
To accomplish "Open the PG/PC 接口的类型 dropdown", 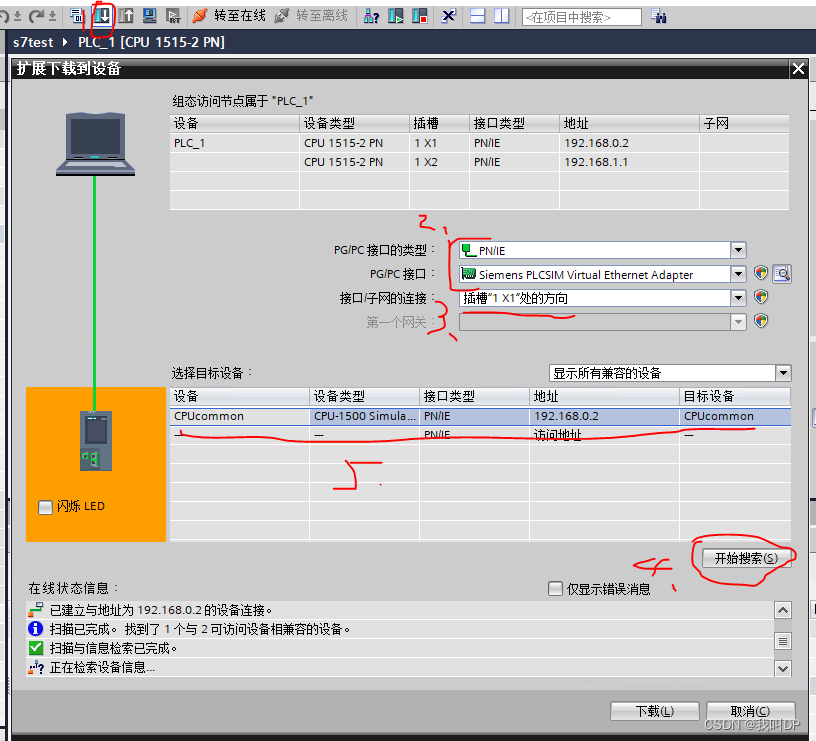I will [x=738, y=250].
